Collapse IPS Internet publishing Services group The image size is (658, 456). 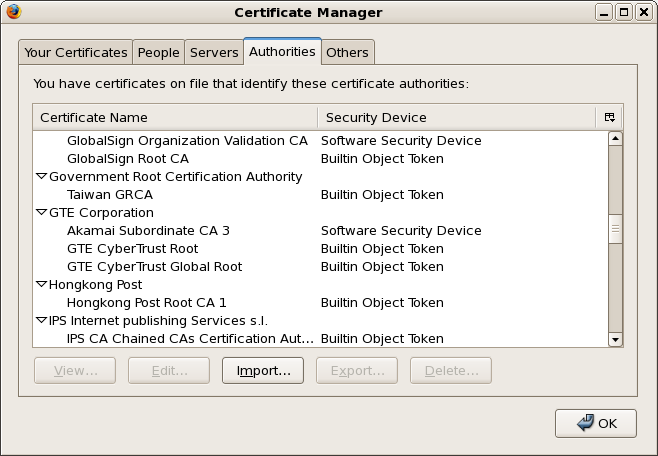point(41,321)
